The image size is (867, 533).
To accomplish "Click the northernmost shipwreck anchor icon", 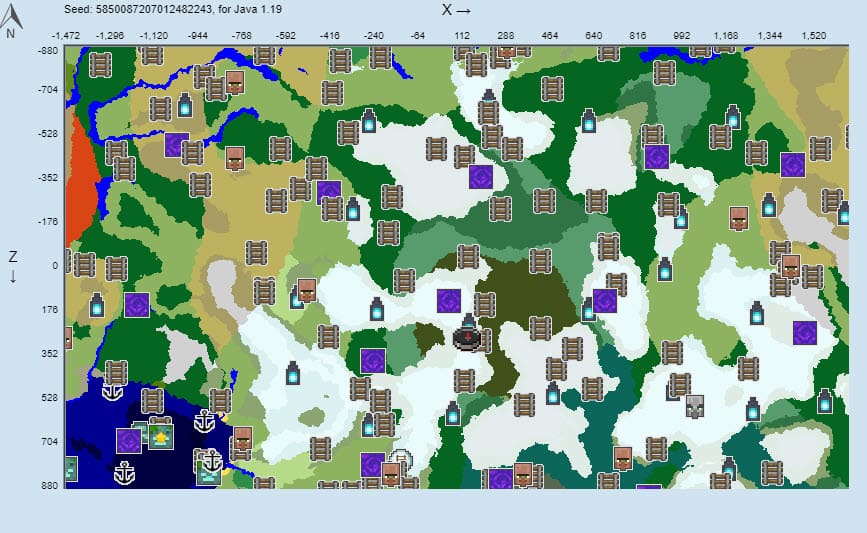I will 112,391.
